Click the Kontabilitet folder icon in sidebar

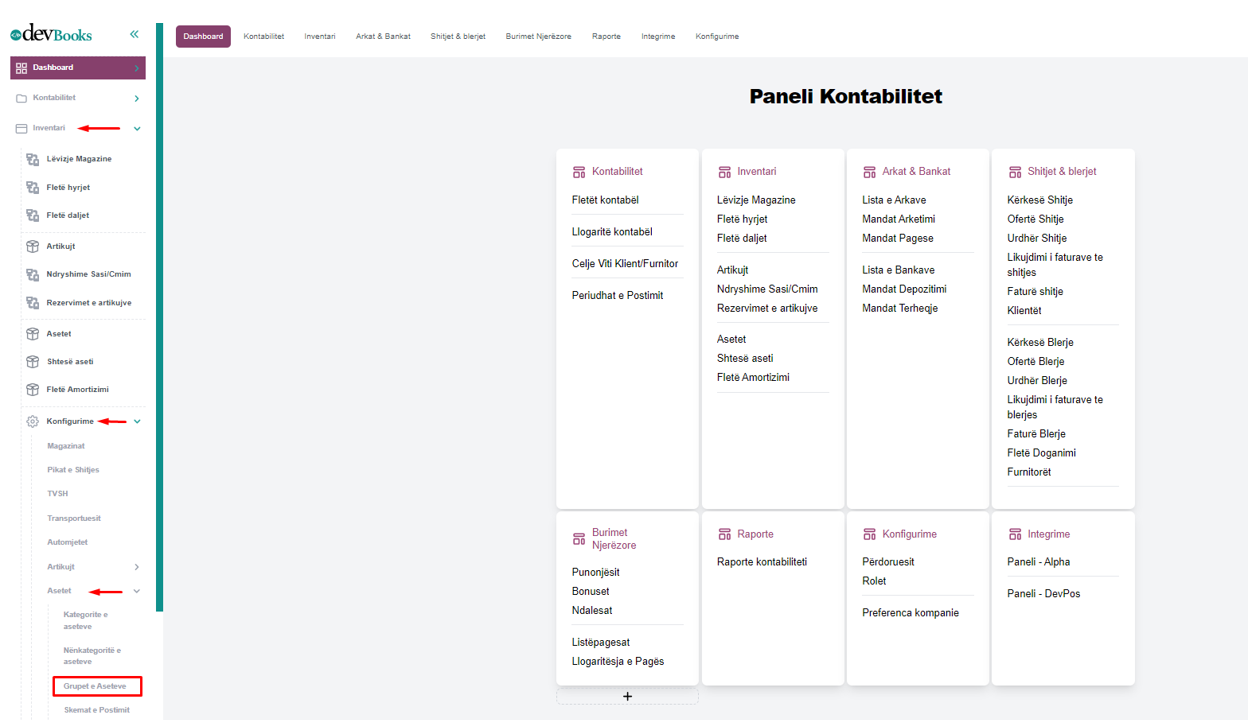tap(21, 98)
